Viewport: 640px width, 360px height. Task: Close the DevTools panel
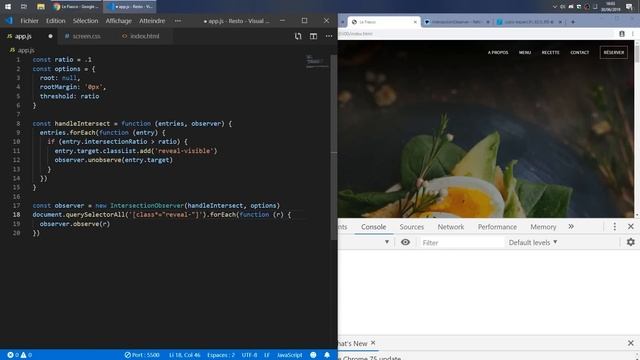click(631, 227)
